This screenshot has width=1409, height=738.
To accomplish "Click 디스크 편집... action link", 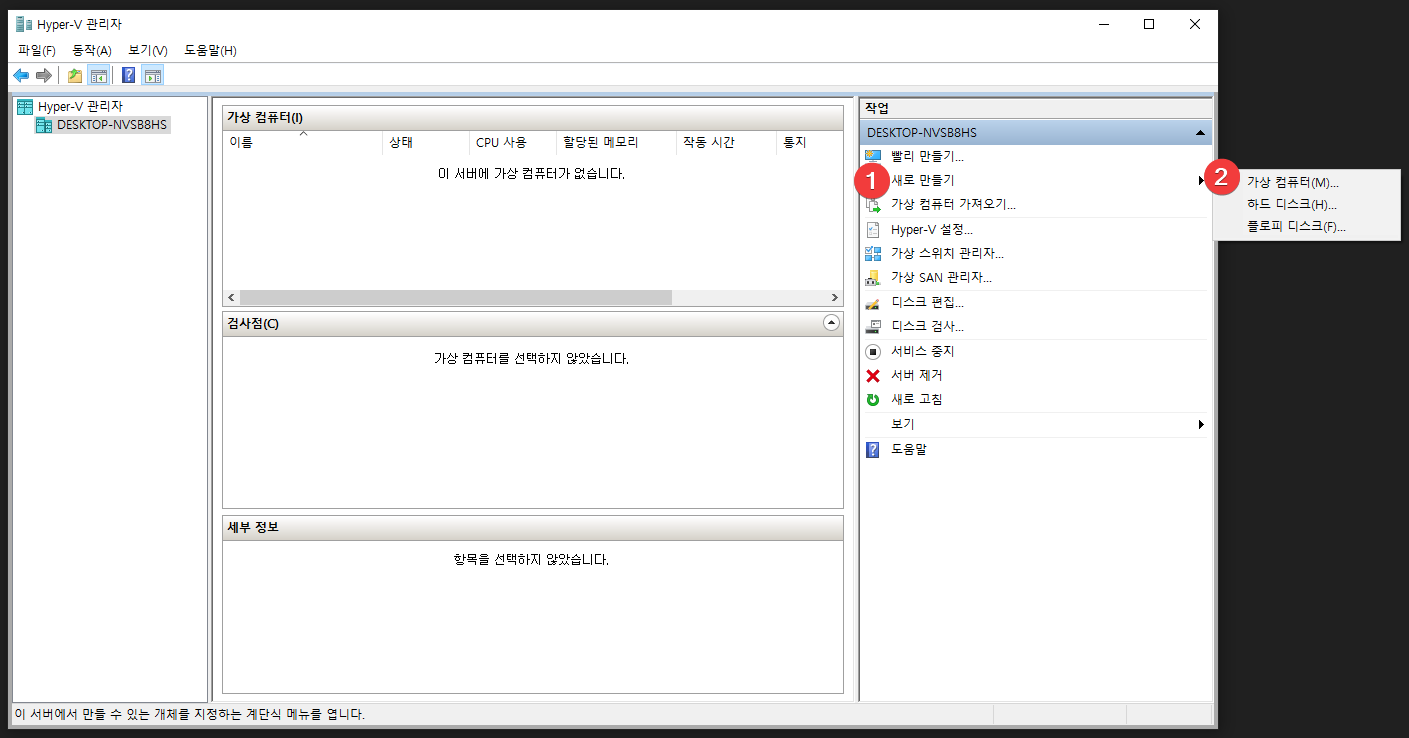I will pyautogui.click(x=927, y=303).
